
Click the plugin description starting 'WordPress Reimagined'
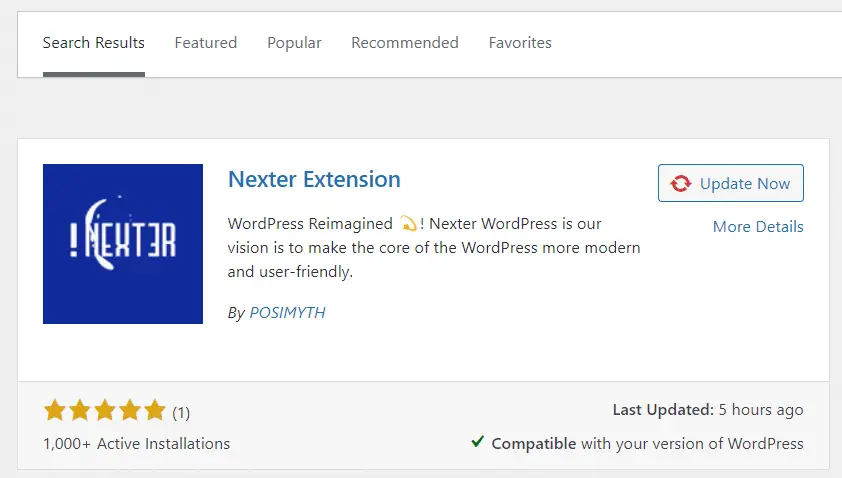click(434, 248)
